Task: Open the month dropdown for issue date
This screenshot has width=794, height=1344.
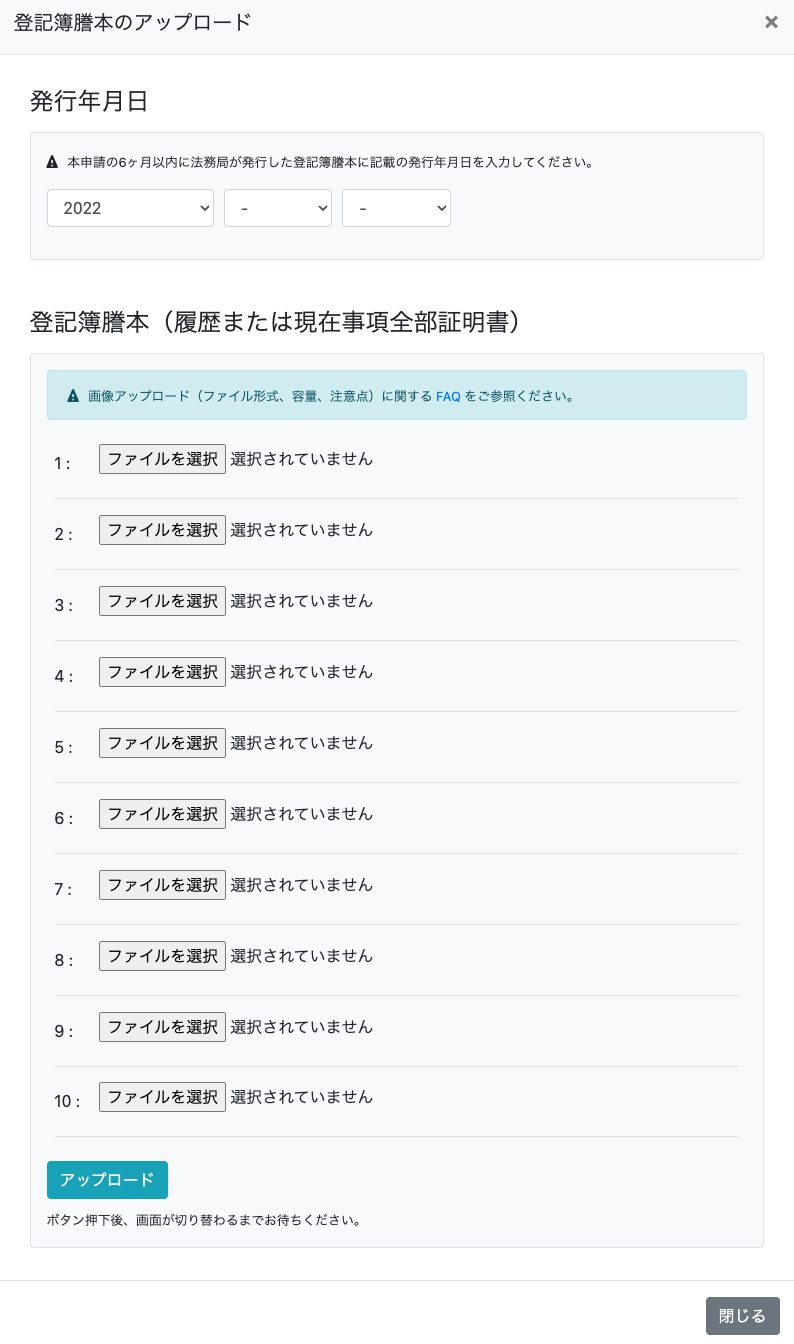Action: coord(278,208)
